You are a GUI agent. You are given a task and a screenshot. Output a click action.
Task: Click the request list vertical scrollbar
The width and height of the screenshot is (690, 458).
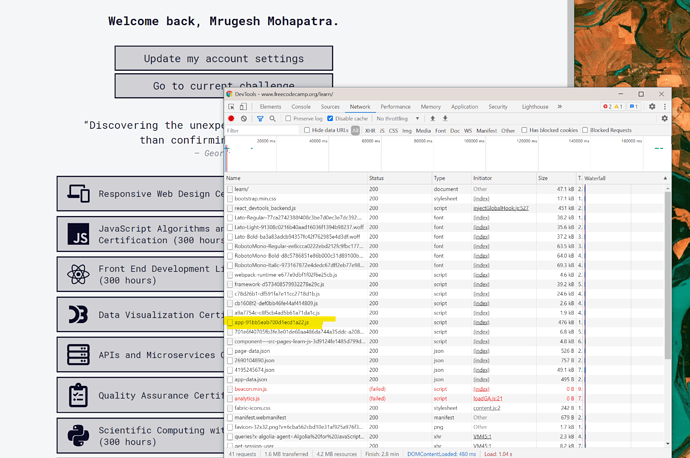(x=668, y=273)
